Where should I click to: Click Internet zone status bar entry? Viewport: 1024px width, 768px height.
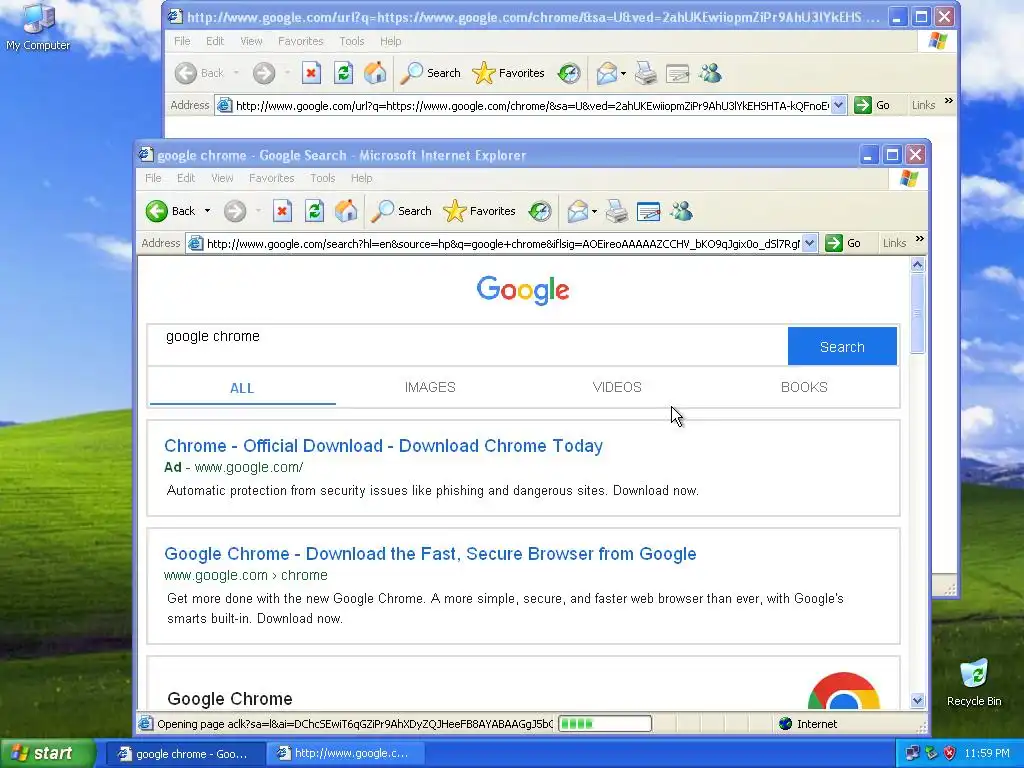pos(808,724)
